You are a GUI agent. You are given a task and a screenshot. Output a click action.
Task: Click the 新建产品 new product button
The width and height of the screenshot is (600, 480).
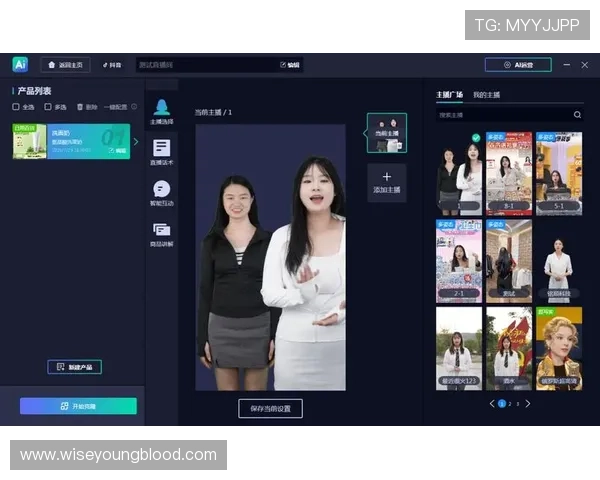(74, 367)
